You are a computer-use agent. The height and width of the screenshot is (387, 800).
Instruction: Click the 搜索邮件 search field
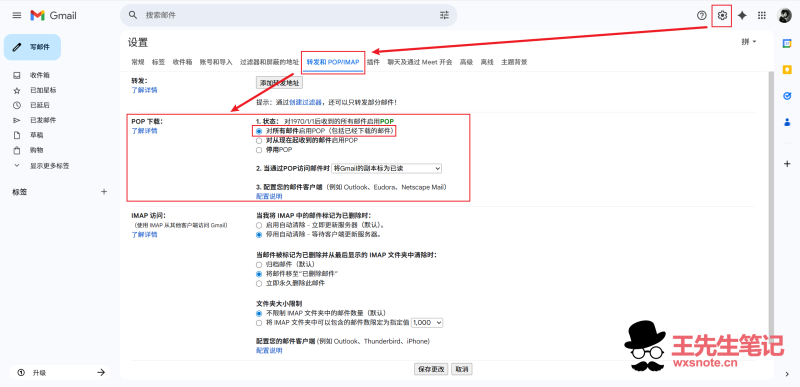[288, 15]
